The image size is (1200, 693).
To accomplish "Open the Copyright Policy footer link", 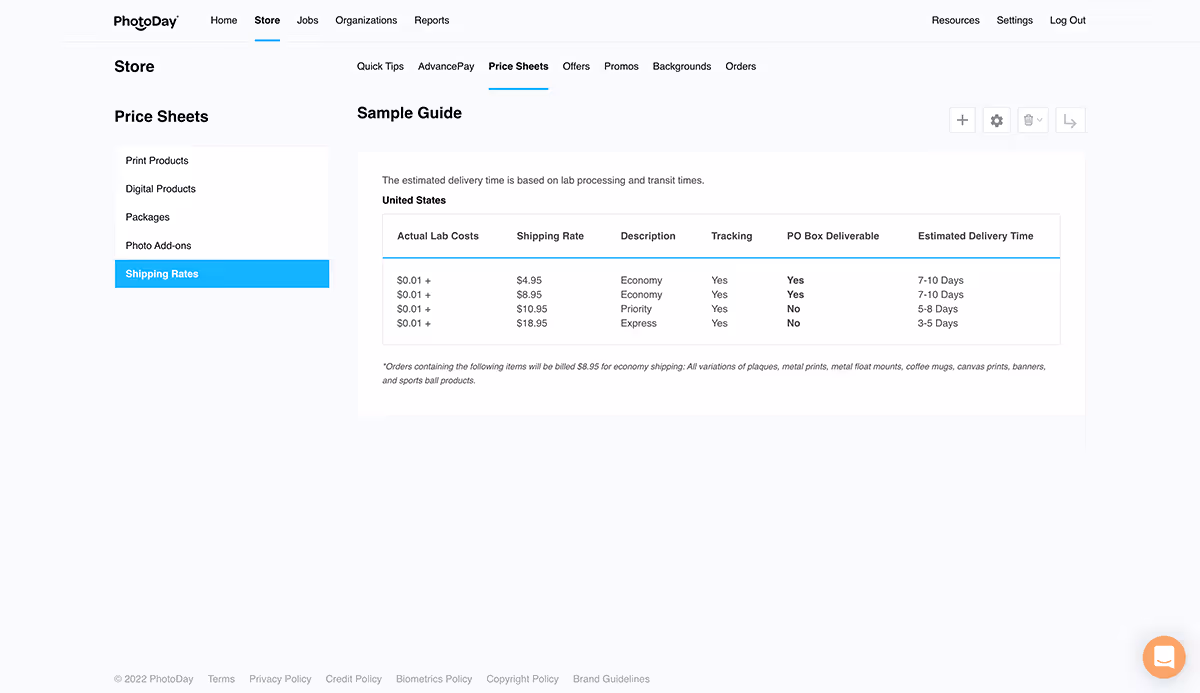I will coord(523,679).
